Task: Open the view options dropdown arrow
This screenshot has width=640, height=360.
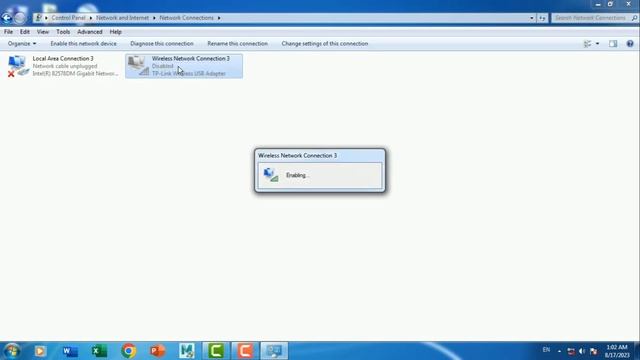Action: tap(598, 44)
